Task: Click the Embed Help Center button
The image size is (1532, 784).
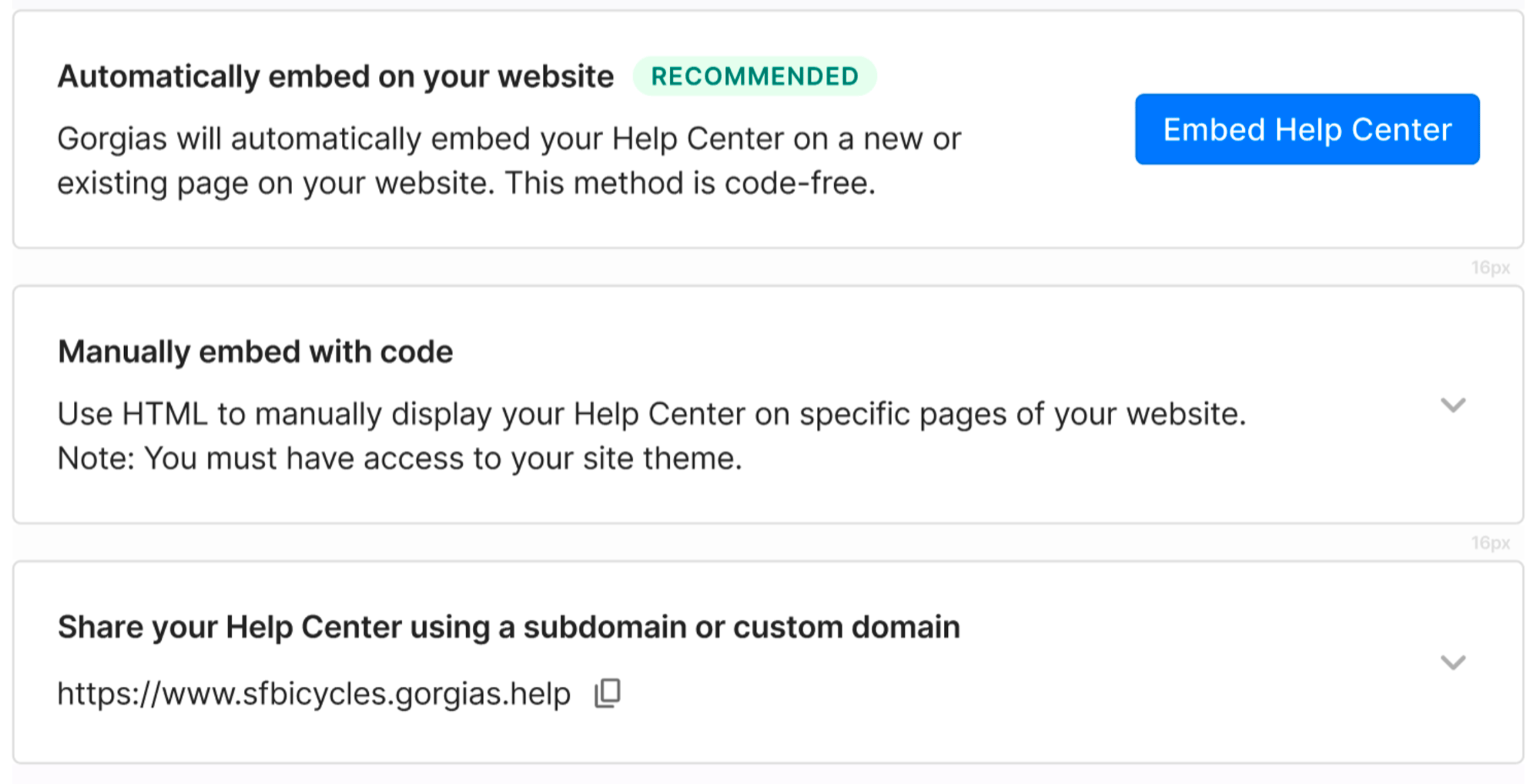Action: [x=1306, y=130]
